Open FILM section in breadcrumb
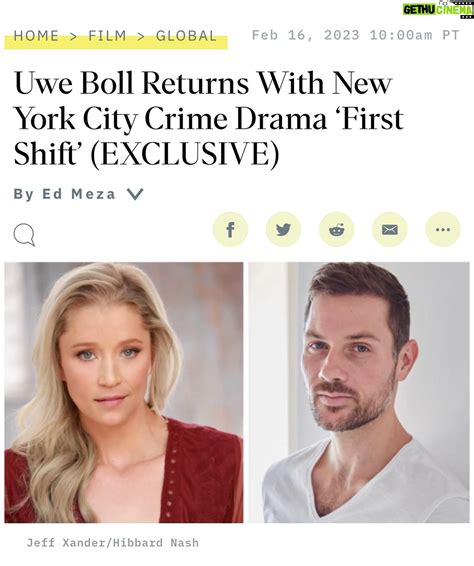This screenshot has height=566, width=474. (x=107, y=36)
